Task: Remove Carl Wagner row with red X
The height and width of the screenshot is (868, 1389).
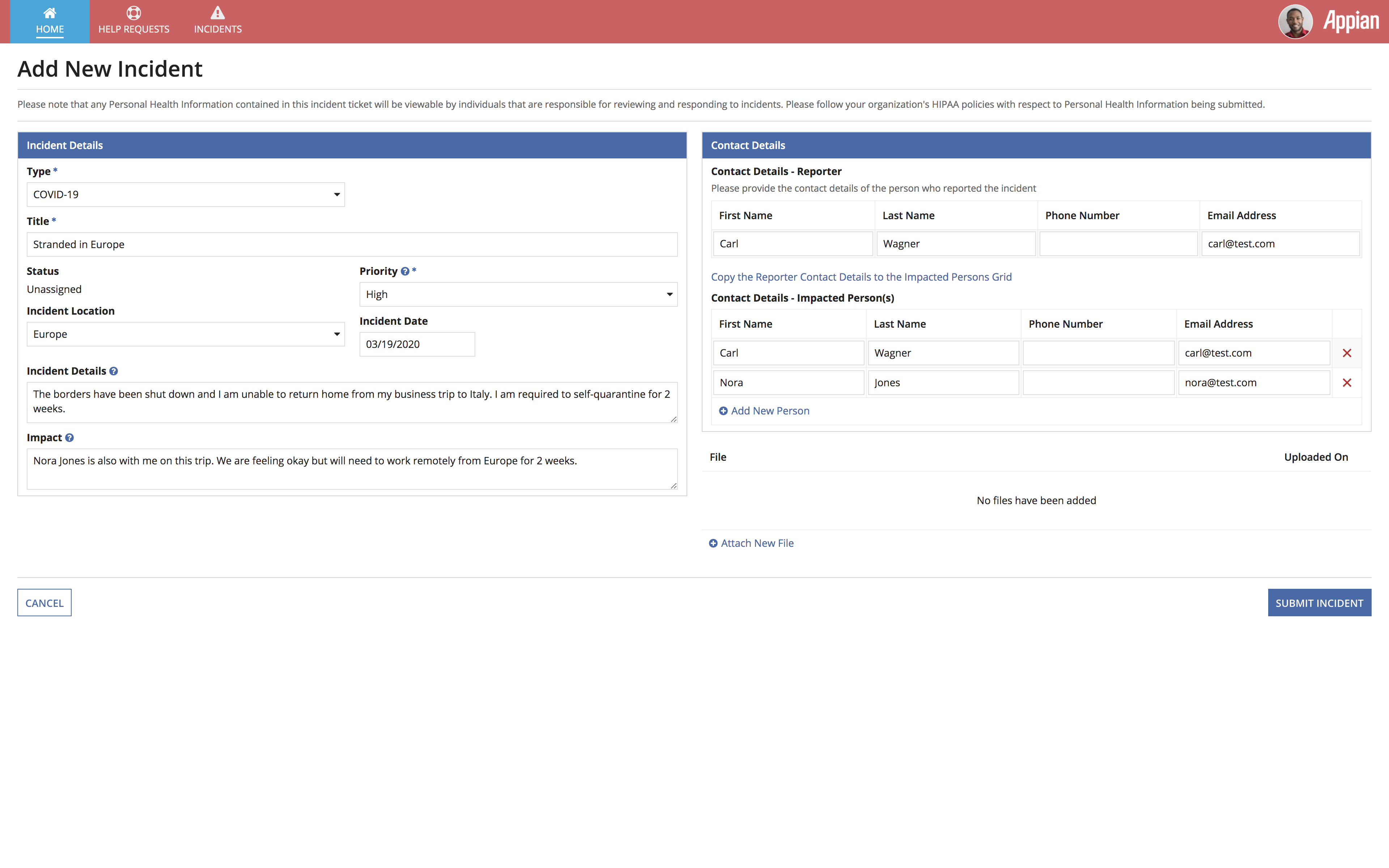Action: [1347, 353]
